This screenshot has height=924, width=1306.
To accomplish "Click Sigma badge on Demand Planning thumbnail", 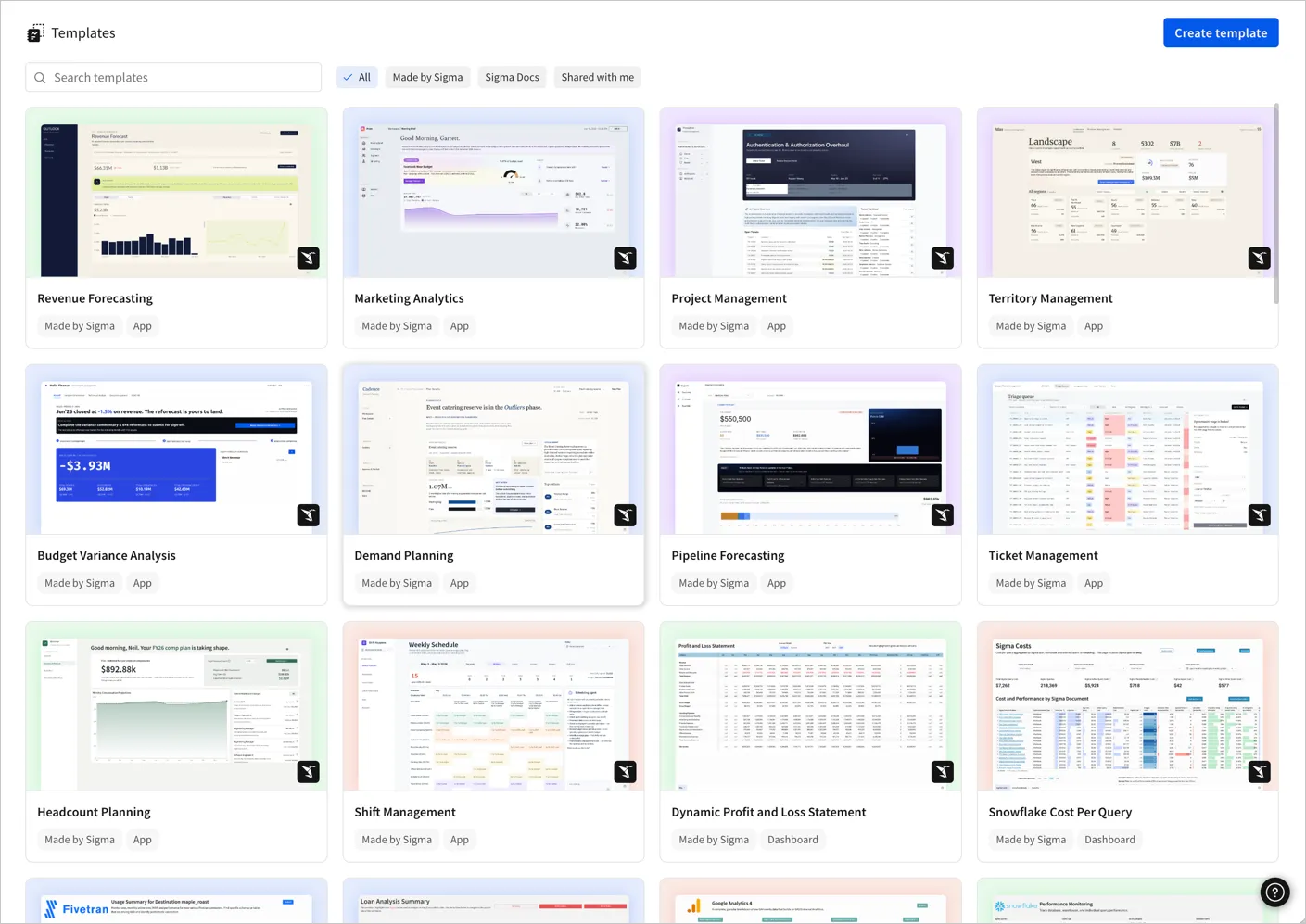I will (626, 514).
